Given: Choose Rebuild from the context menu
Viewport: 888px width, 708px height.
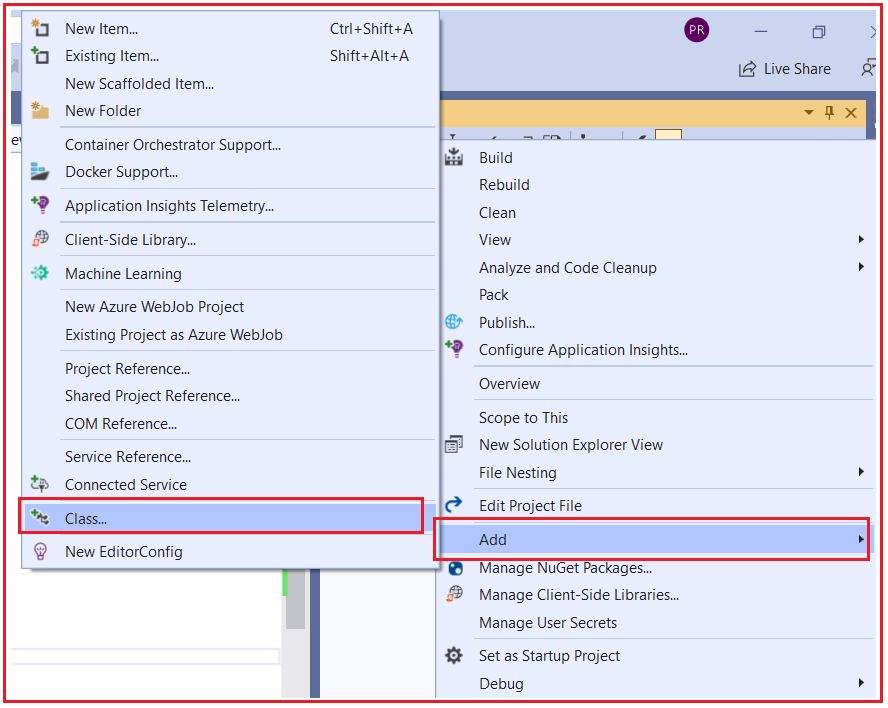Looking at the screenshot, I should 504,185.
